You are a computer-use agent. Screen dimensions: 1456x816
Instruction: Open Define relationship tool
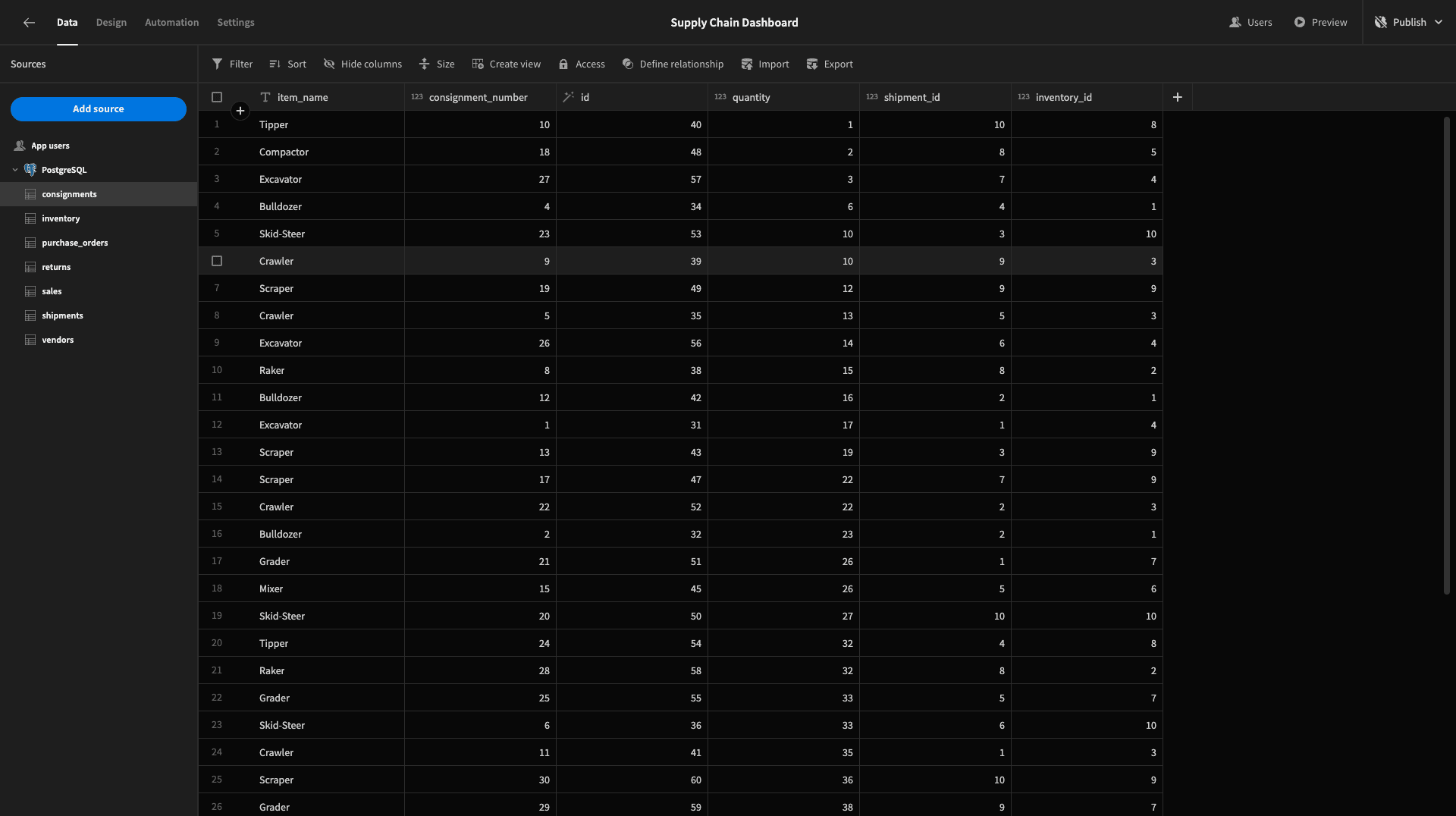pos(673,64)
